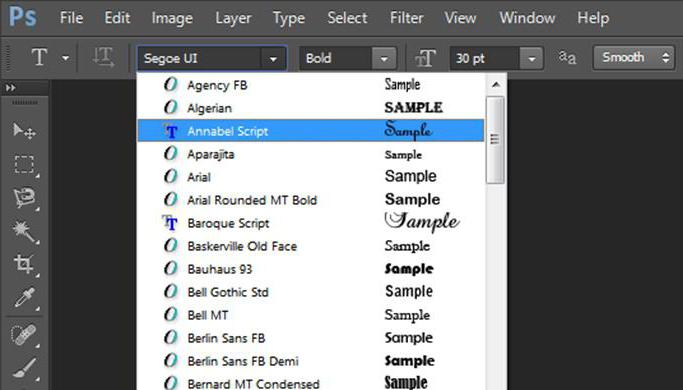Click OpenType icon beside Arial

coord(171,176)
